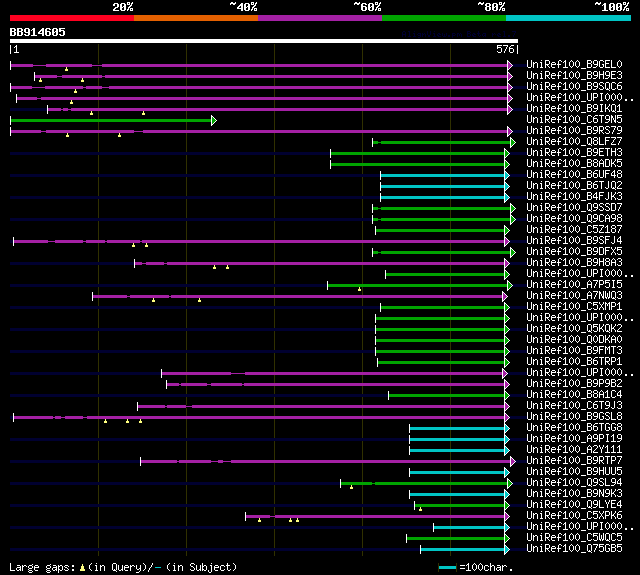
Task: Click the cyan 100char scale bar legend
Action: coord(447,567)
